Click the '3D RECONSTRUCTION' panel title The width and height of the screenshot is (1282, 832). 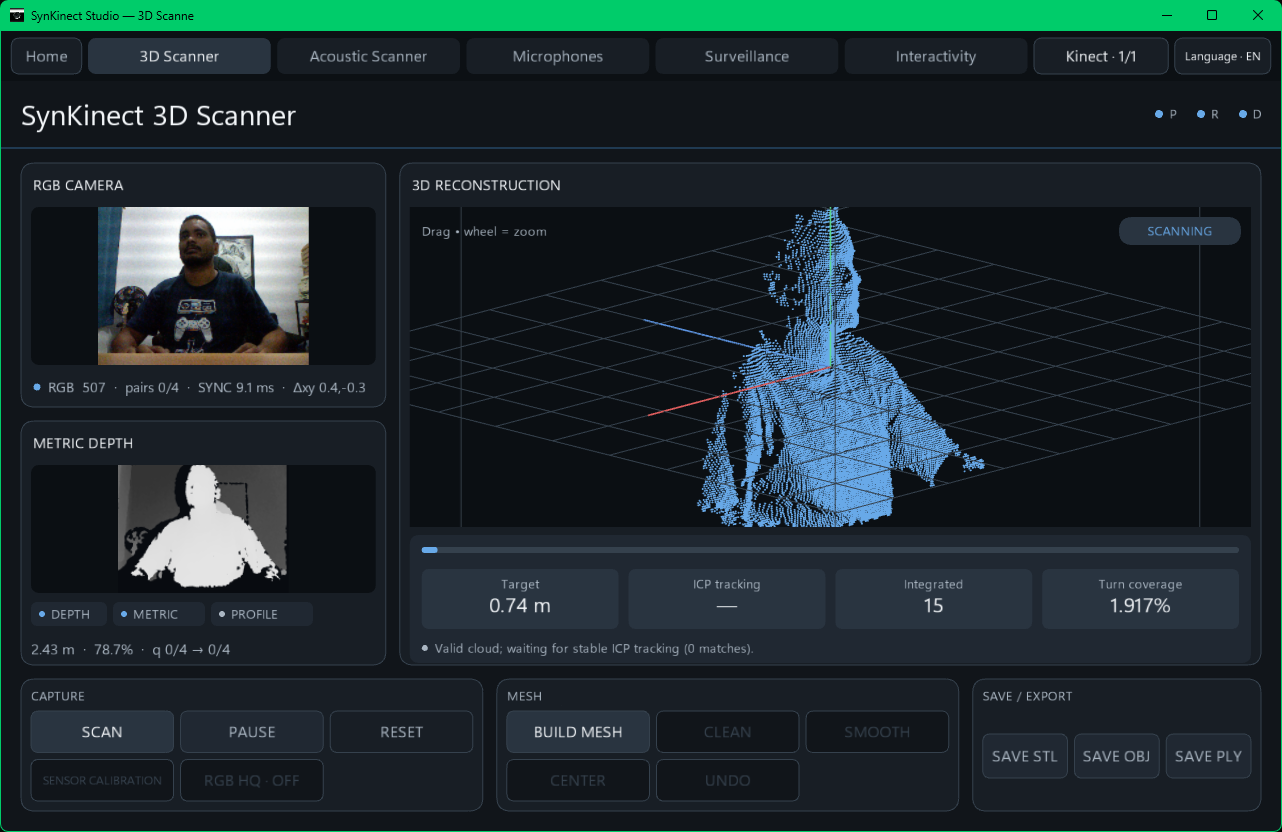tap(486, 185)
